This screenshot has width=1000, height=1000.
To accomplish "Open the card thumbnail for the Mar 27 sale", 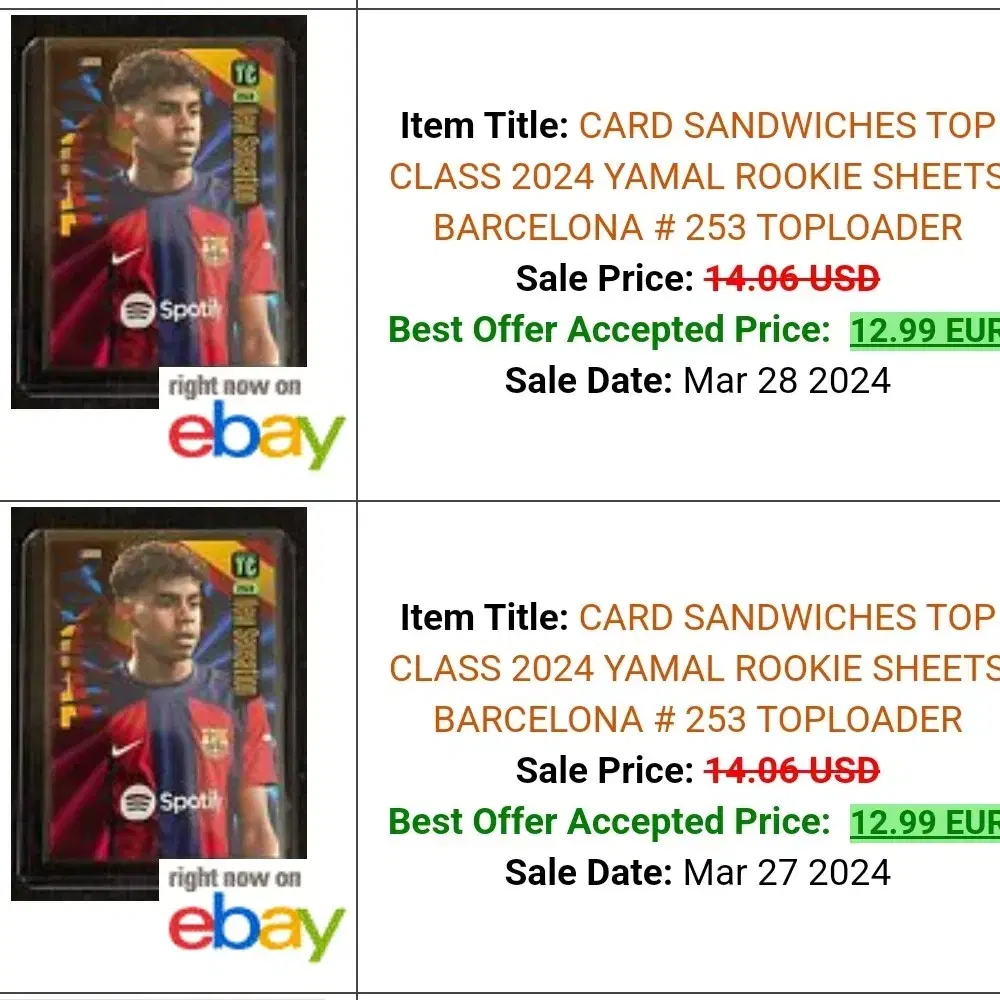I will point(159,703).
